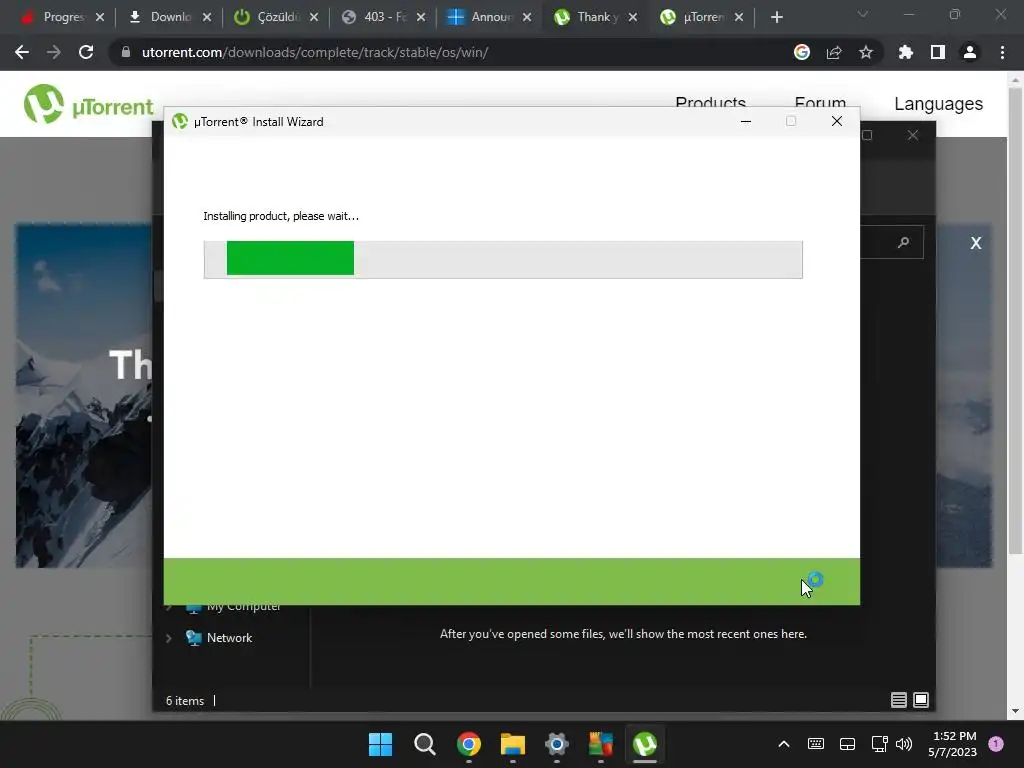This screenshot has width=1024, height=768.
Task: Click the address bar URL
Action: [x=315, y=52]
